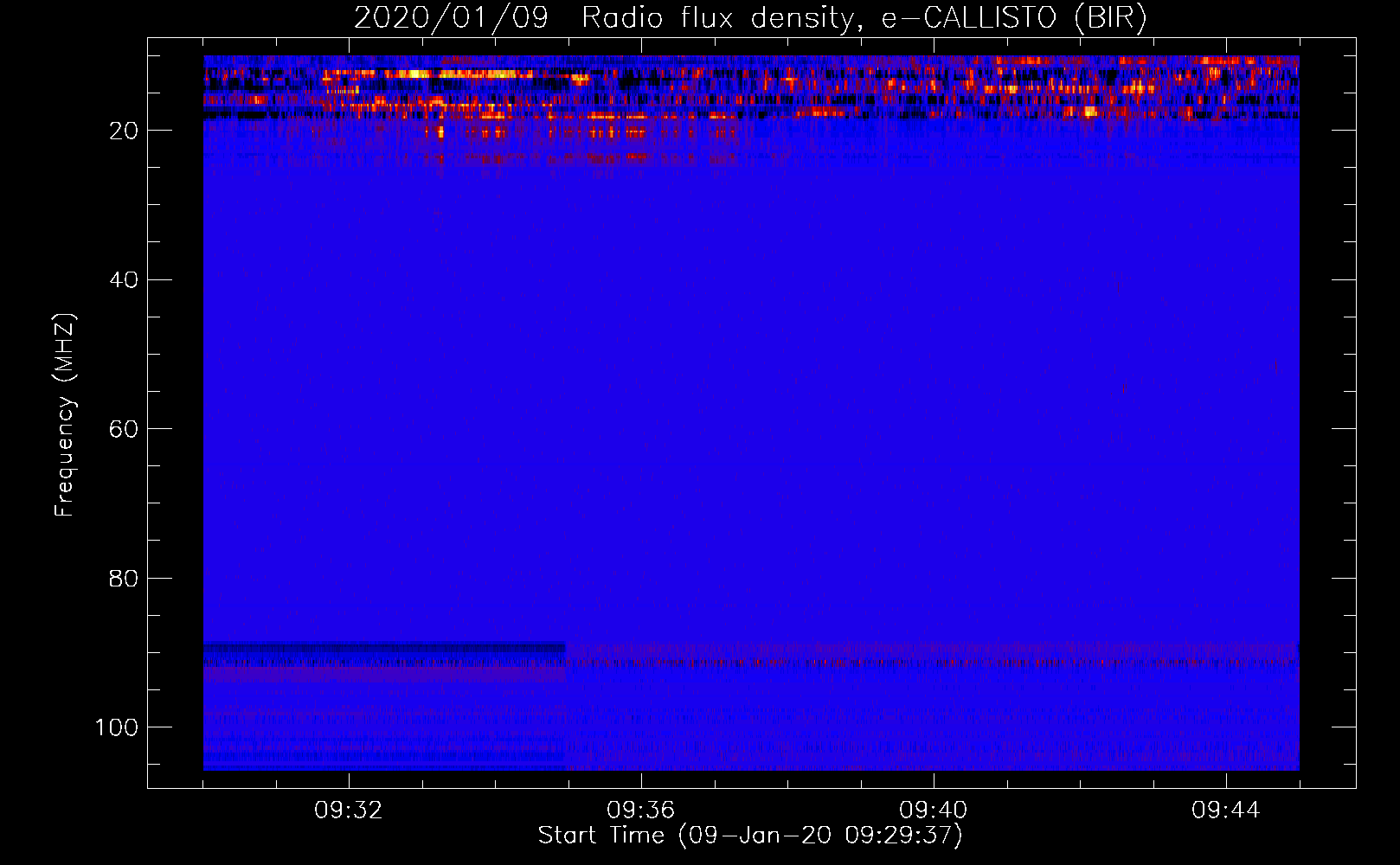
Task: Click the 40 MHz frequency tick label
Action: pos(124,280)
